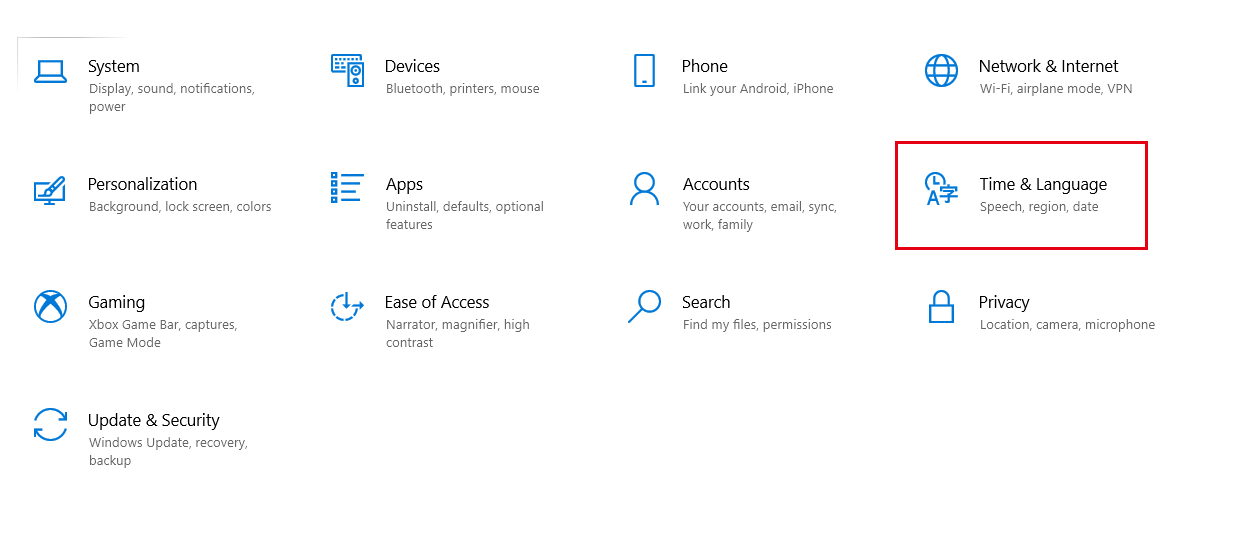Image resolution: width=1249 pixels, height=545 pixels.
Task: Click the Apps list icon
Action: click(347, 187)
